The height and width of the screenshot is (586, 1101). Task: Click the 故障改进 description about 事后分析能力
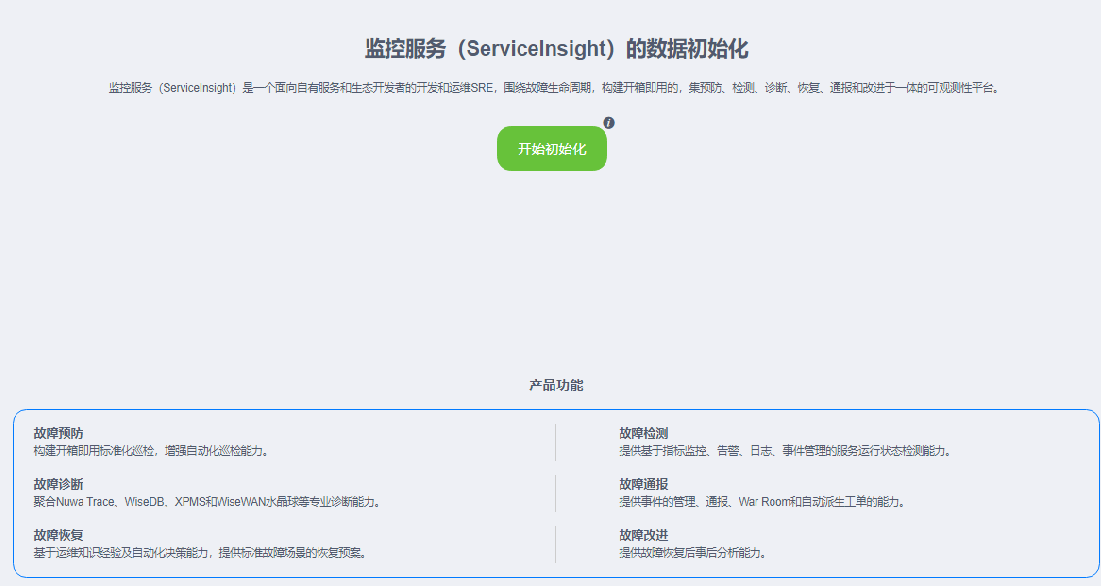click(698, 552)
